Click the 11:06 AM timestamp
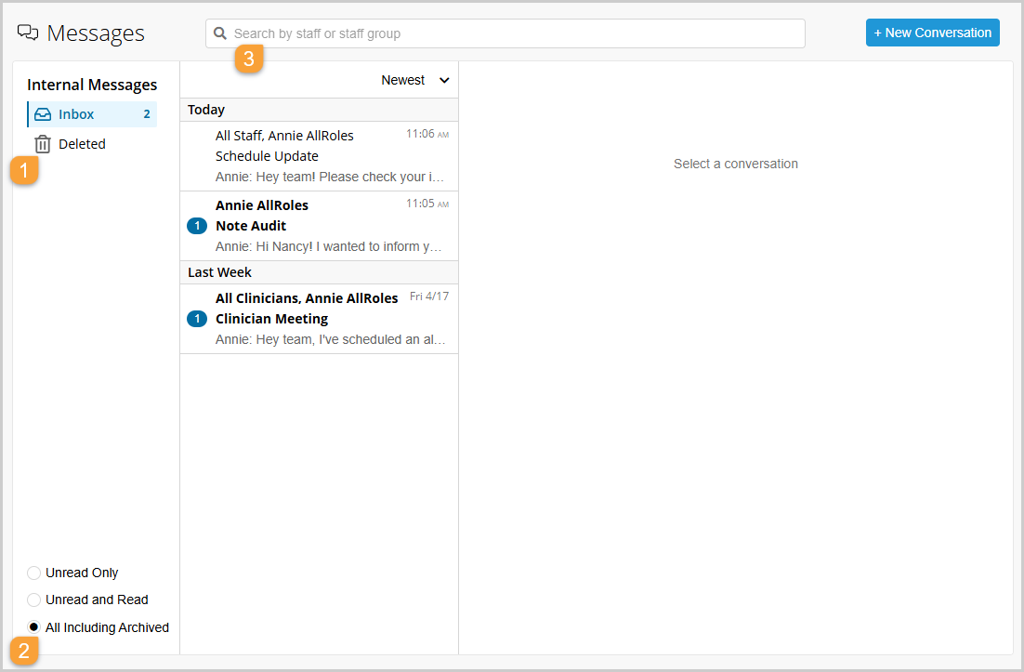The image size is (1024, 672). coord(427,134)
